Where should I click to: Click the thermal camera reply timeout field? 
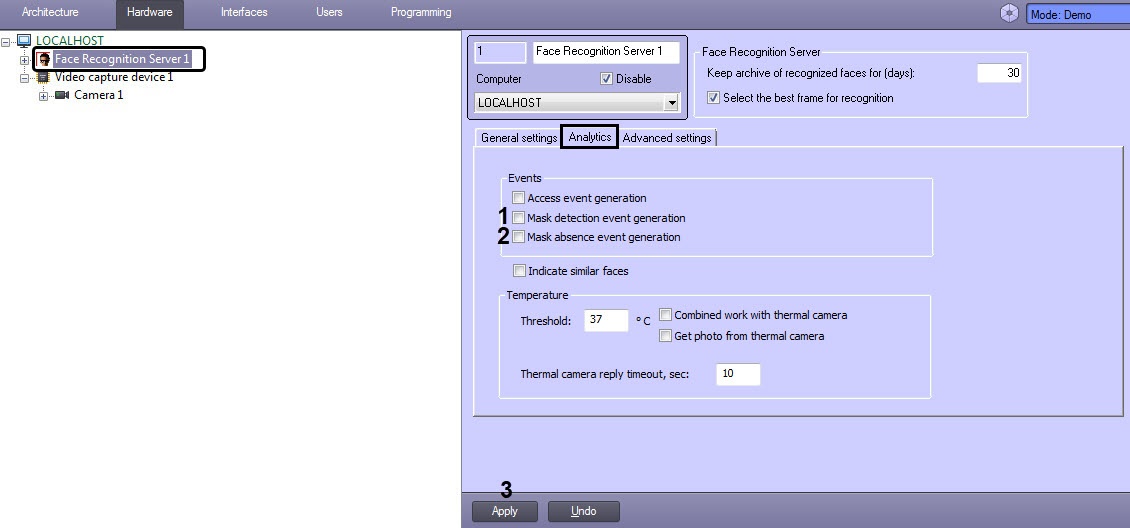tap(738, 375)
